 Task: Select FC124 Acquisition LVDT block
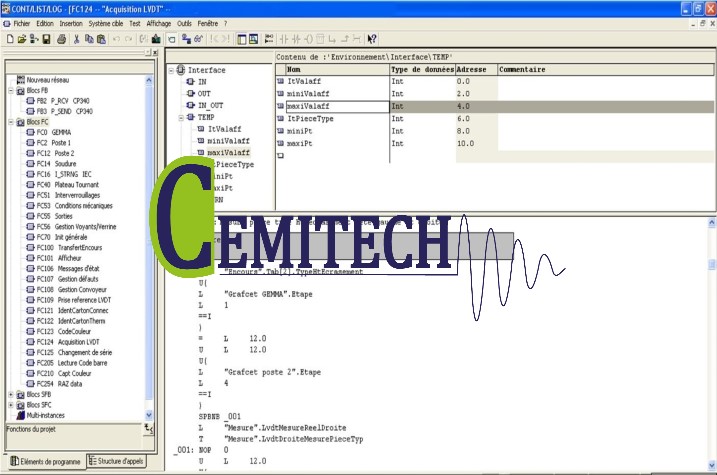[68, 342]
